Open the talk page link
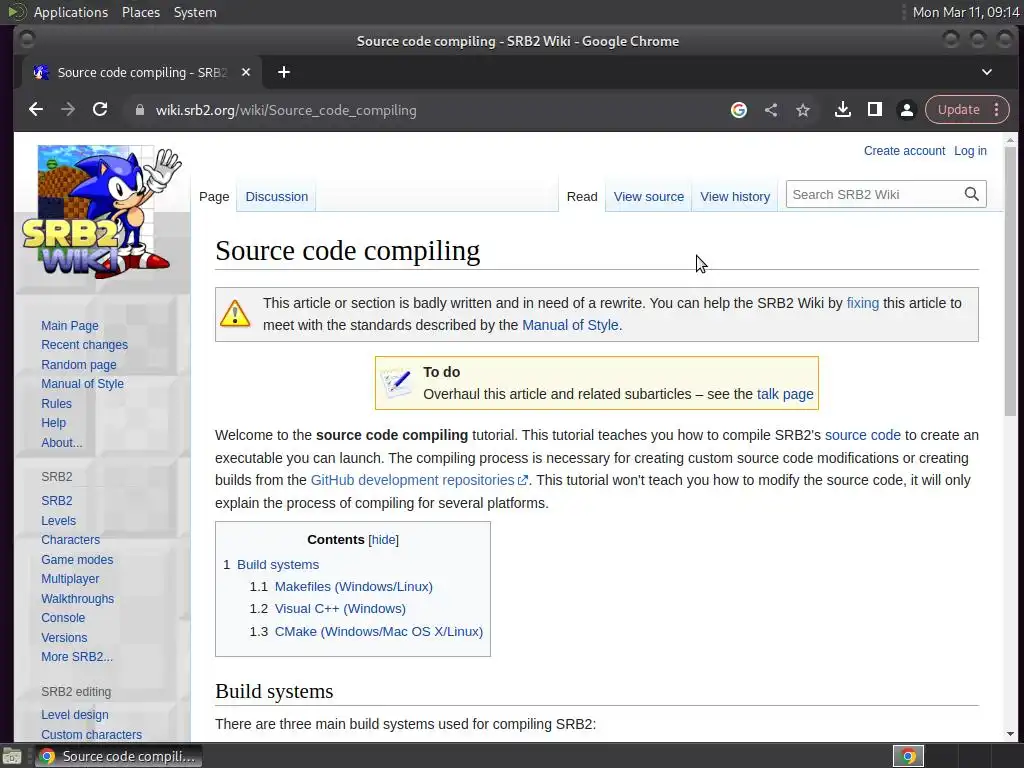1024x768 pixels. coord(785,394)
